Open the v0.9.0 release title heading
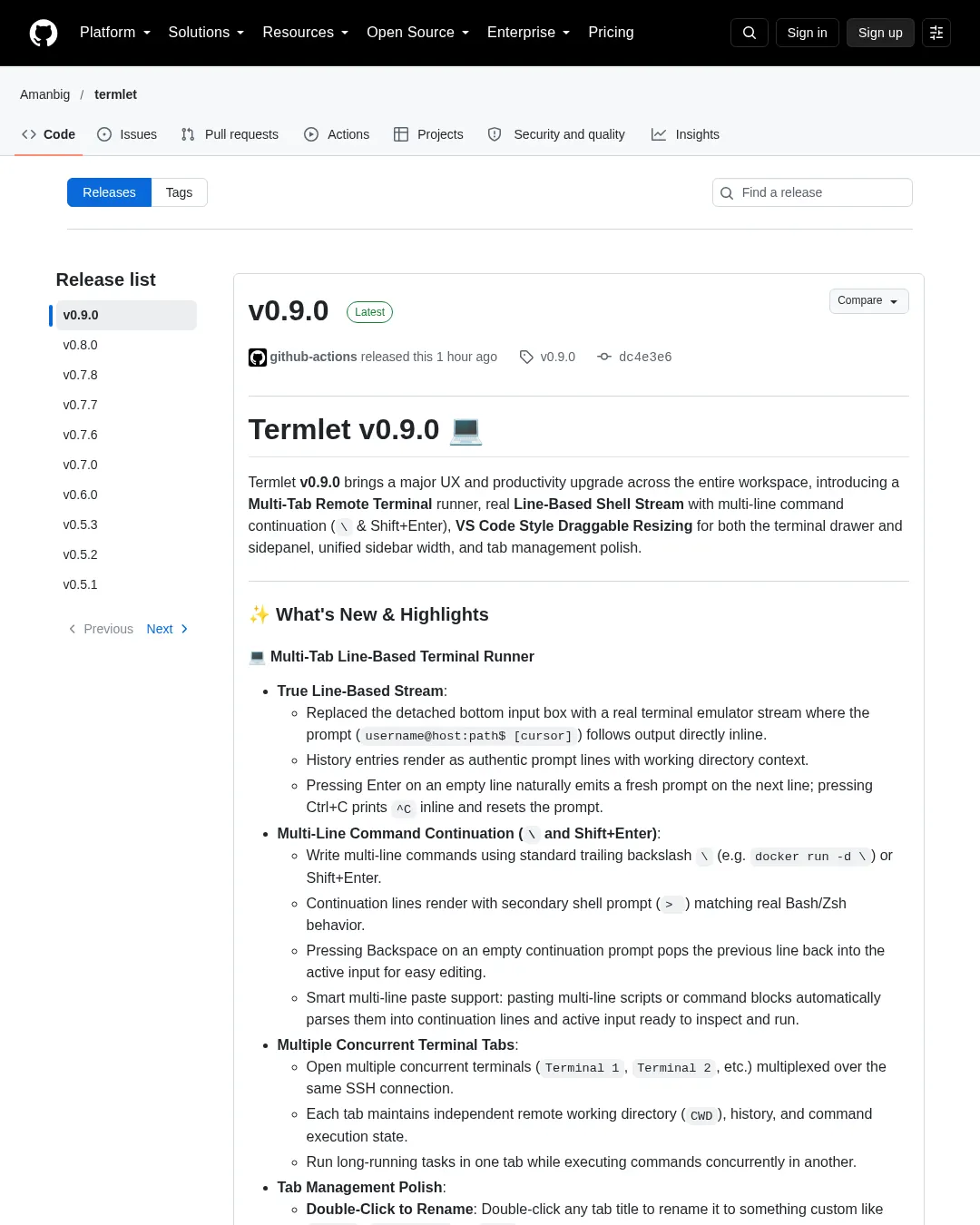980x1225 pixels. tap(289, 310)
